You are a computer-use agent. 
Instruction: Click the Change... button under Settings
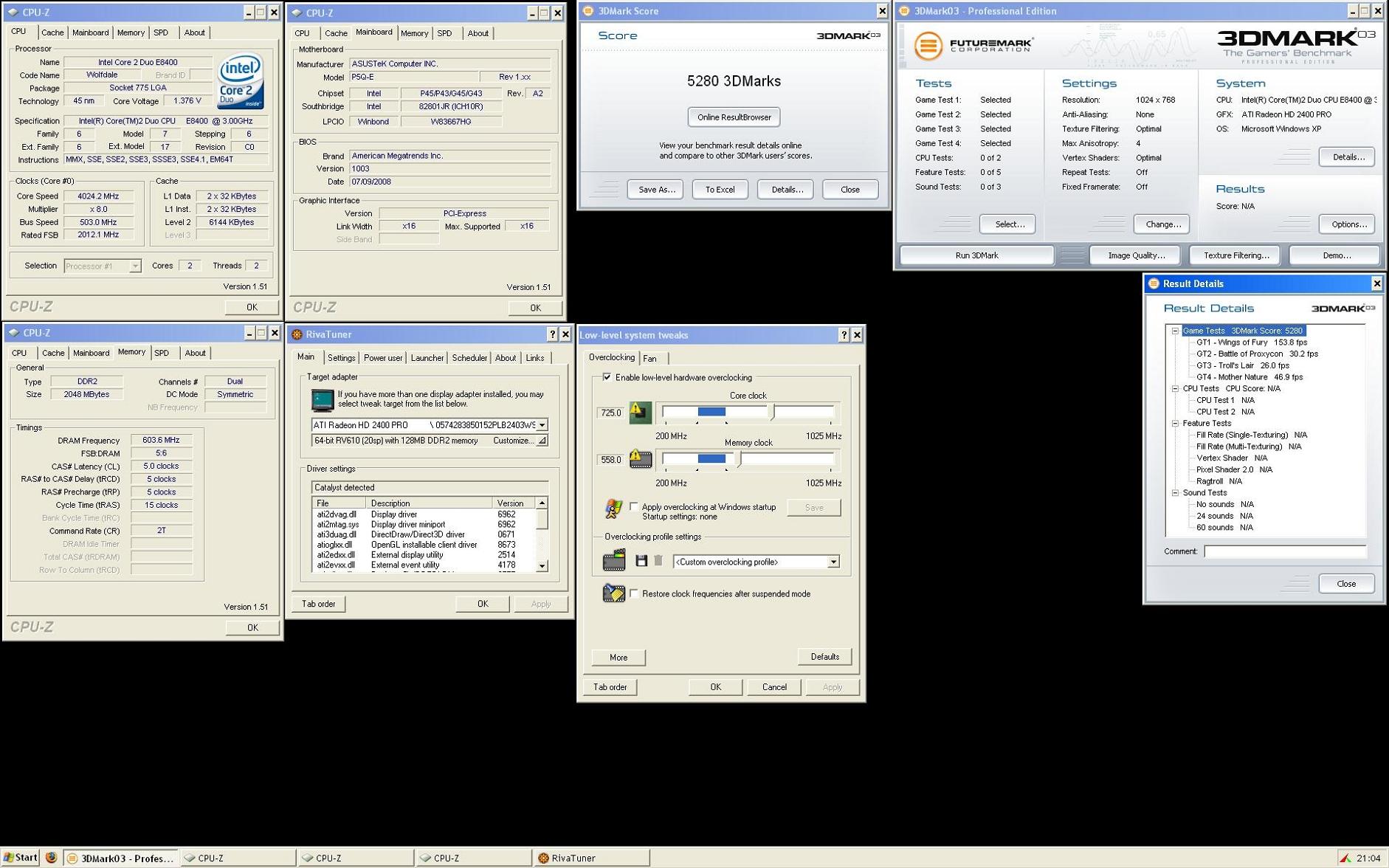coord(1162,224)
